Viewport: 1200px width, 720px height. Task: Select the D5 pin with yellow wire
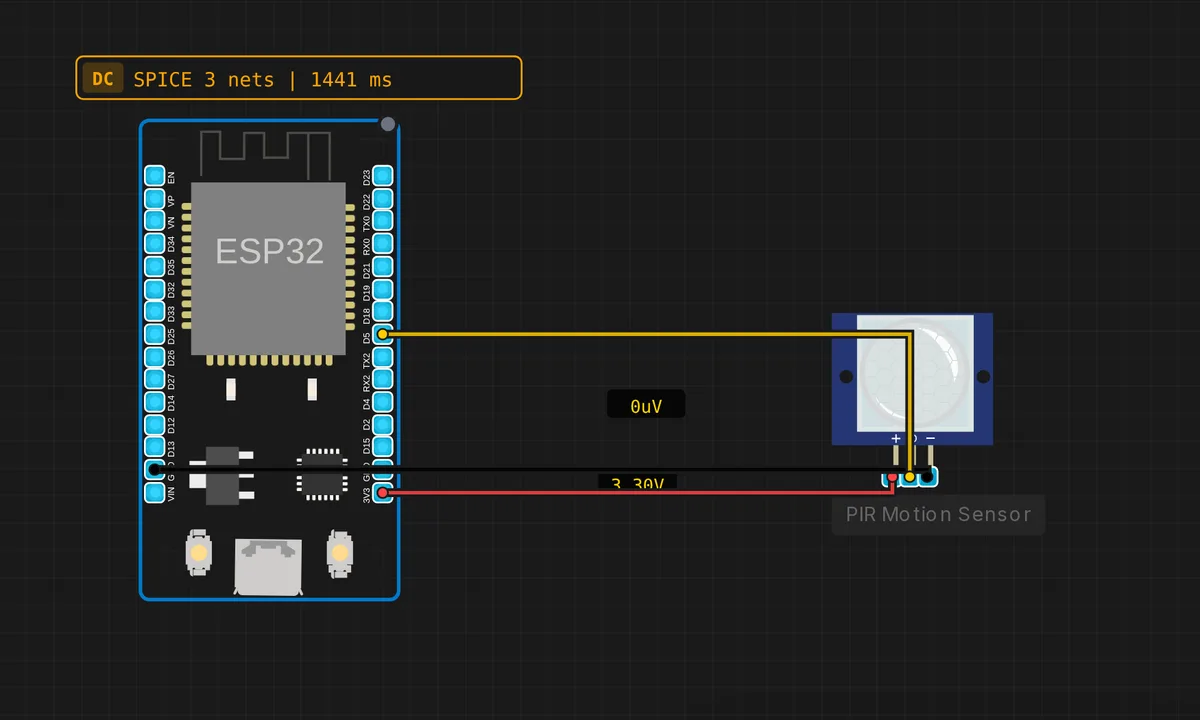tap(382, 334)
